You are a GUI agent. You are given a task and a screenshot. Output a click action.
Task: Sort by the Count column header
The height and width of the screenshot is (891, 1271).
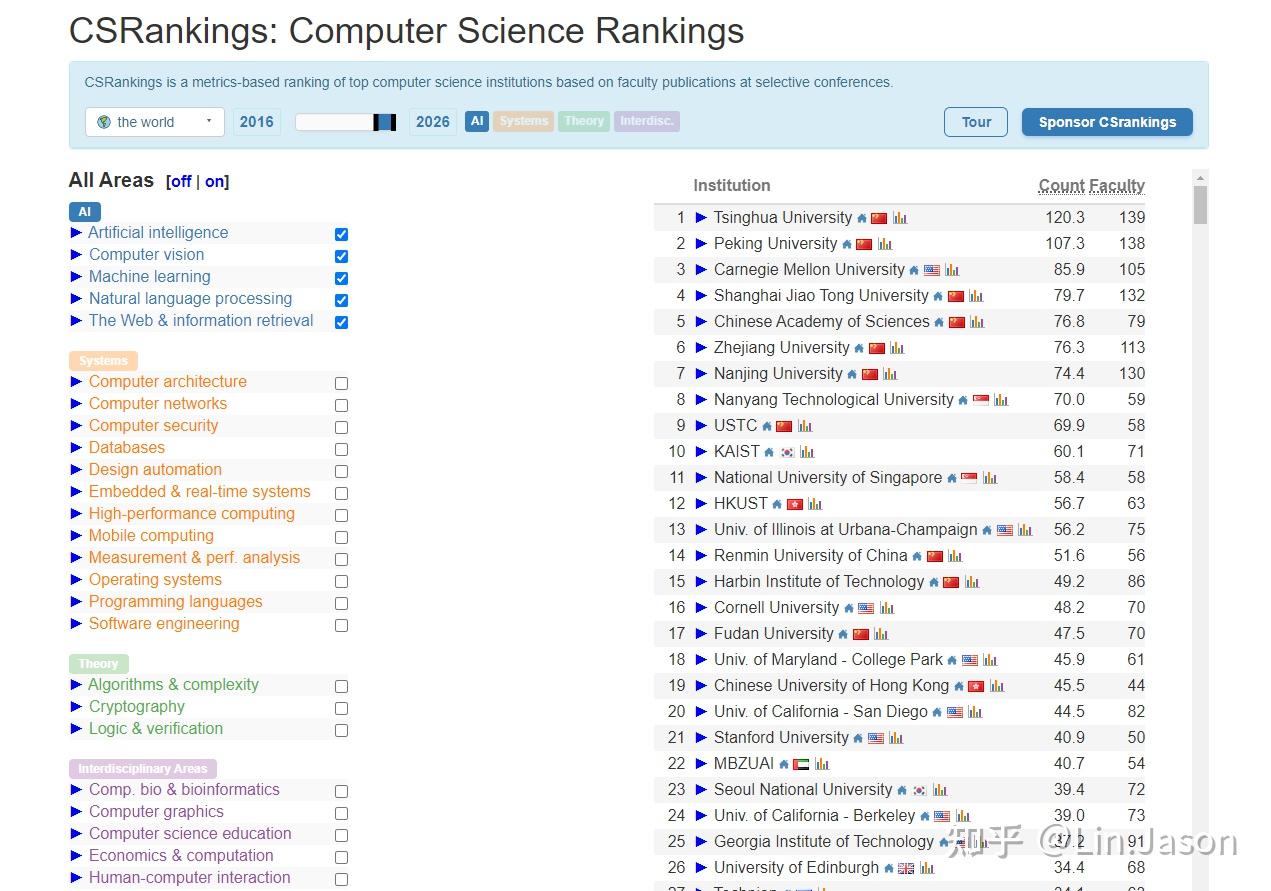coord(1061,186)
